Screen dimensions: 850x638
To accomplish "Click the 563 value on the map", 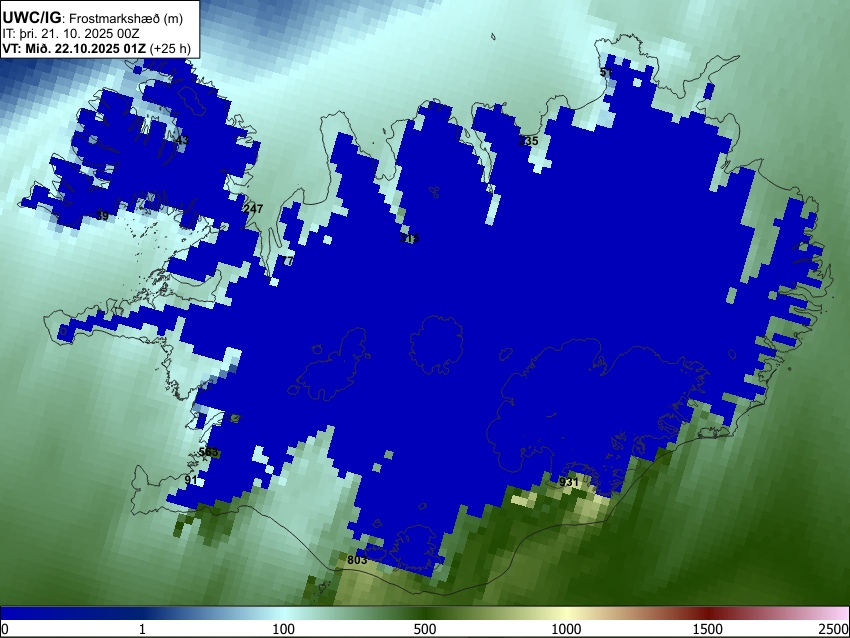I will pyautogui.click(x=208, y=452).
